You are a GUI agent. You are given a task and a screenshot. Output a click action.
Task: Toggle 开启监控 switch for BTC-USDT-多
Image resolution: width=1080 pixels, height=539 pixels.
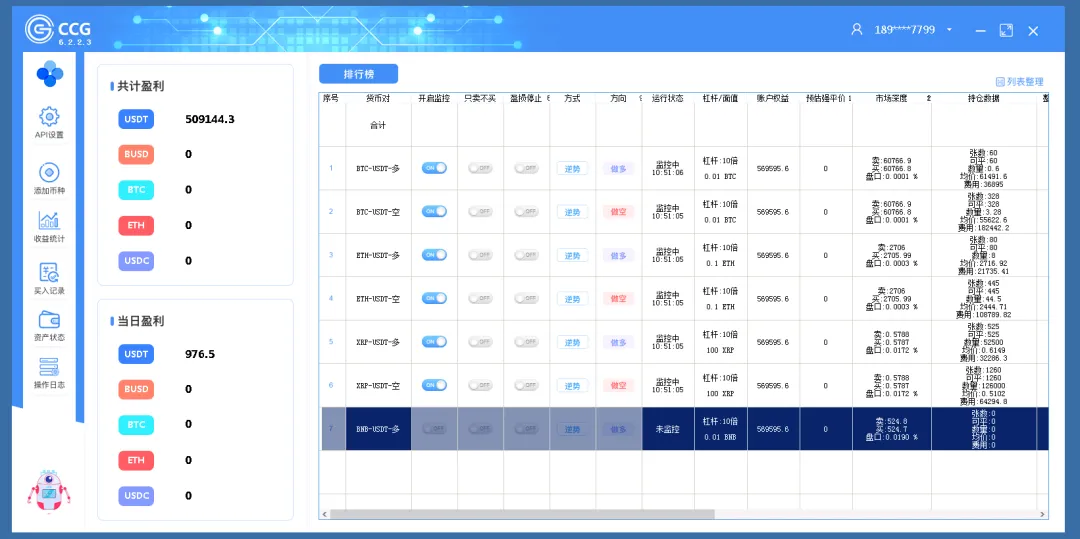(x=434, y=168)
